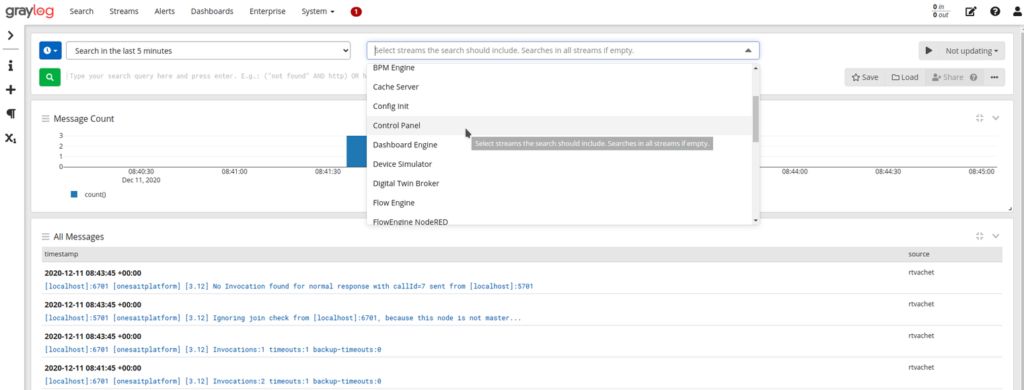Select Control Panel stream
1024x390 pixels.
(x=559, y=125)
